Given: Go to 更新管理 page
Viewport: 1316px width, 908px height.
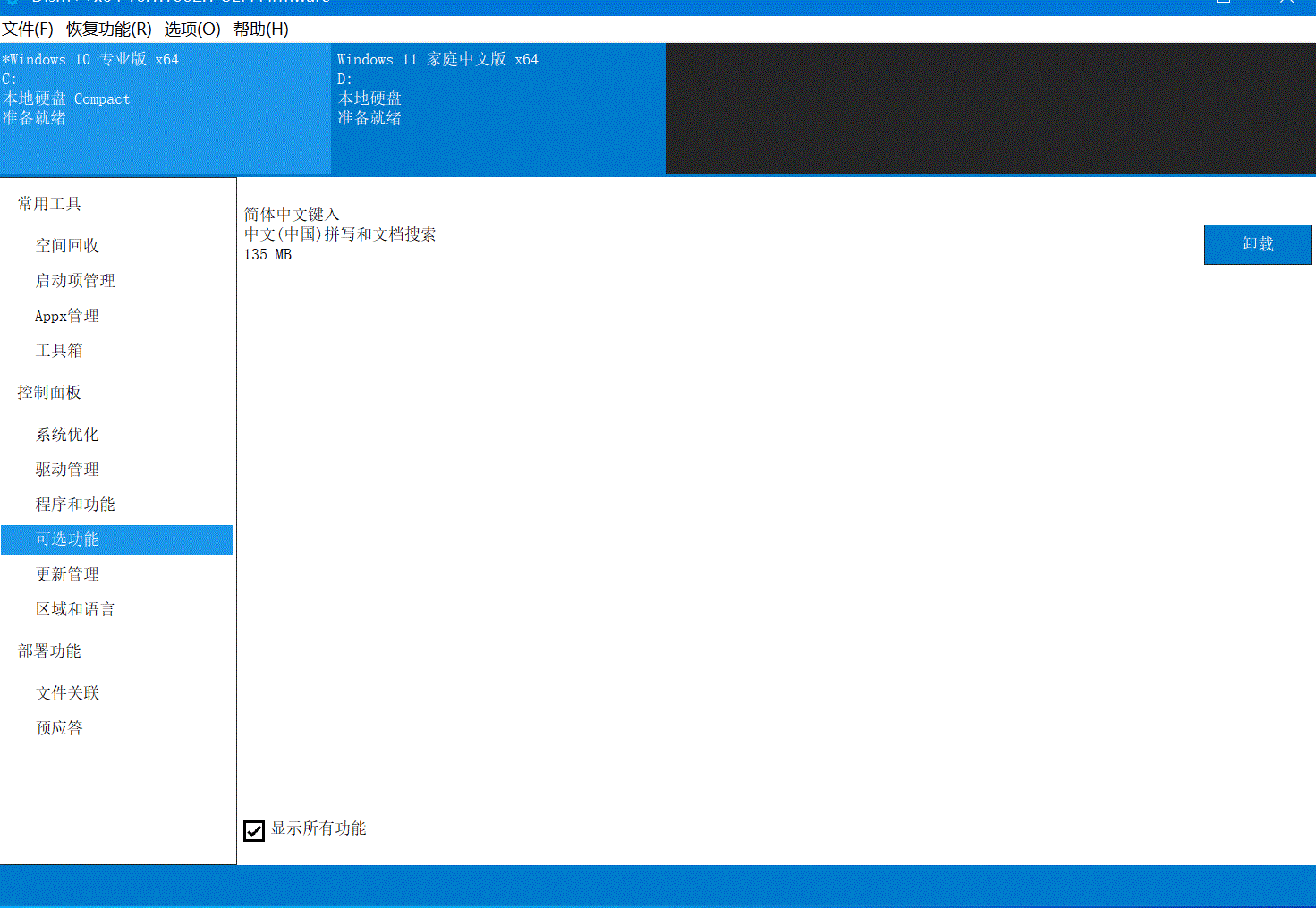Looking at the screenshot, I should click(67, 574).
